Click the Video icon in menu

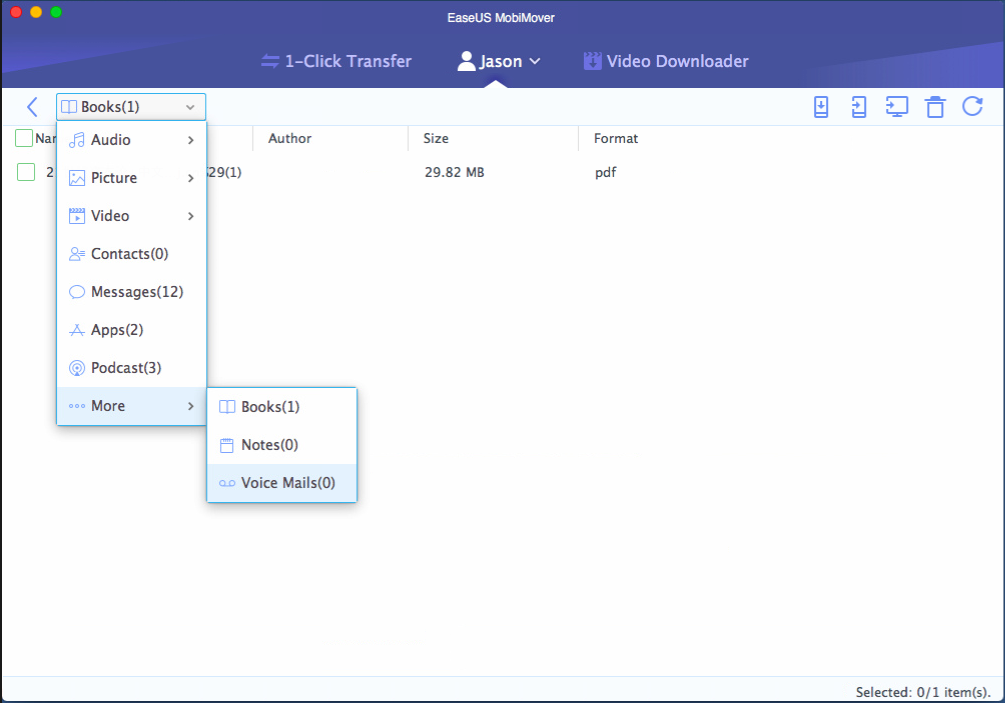tap(76, 216)
